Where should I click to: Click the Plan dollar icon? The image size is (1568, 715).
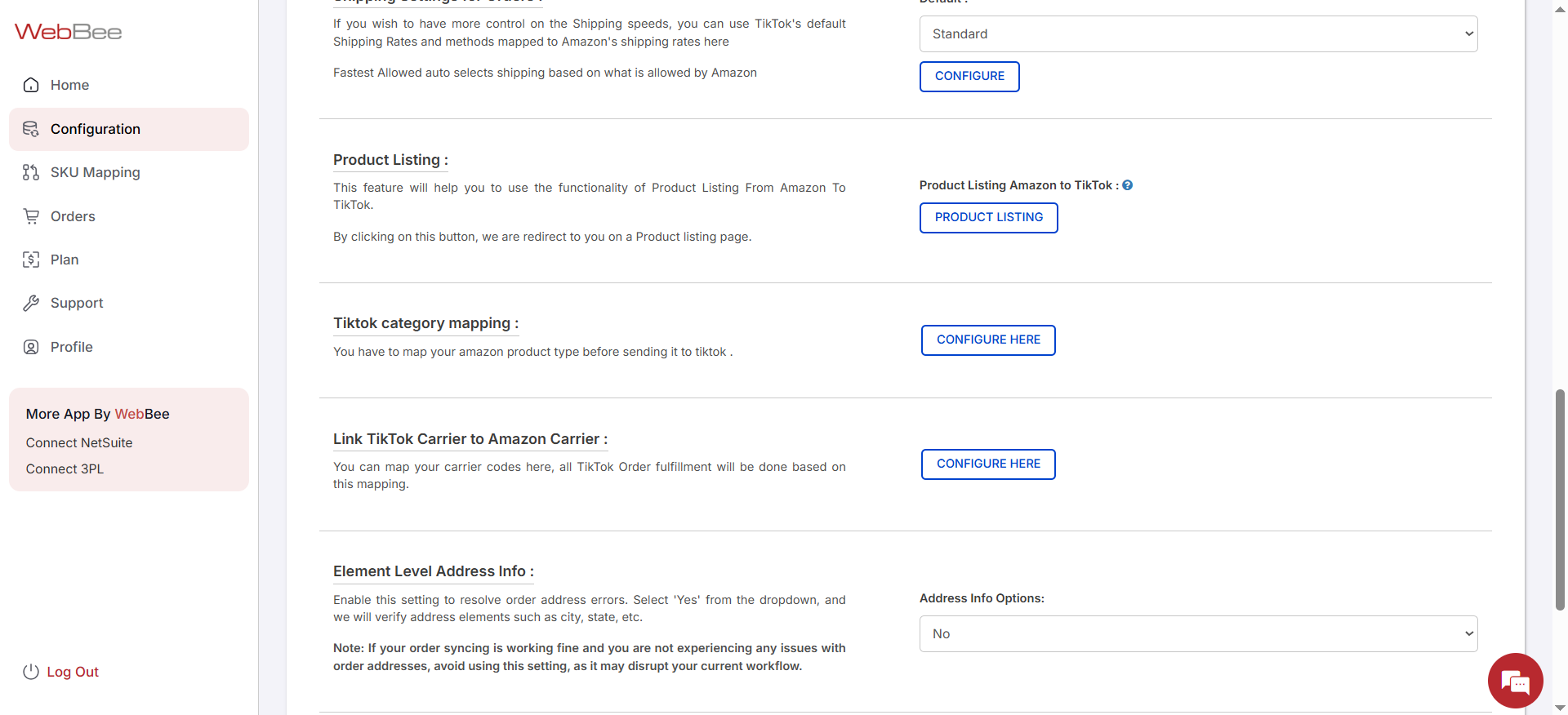pos(31,260)
